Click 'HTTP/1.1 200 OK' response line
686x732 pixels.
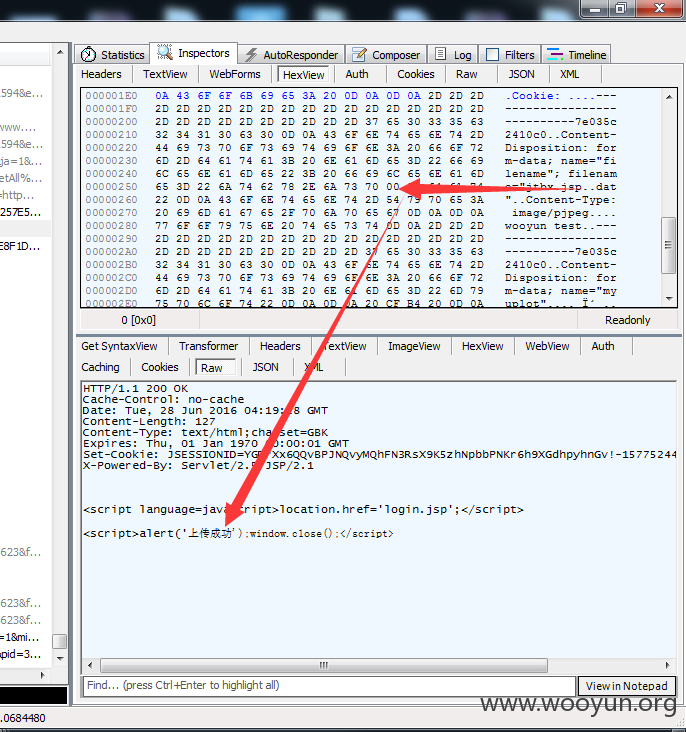135,388
